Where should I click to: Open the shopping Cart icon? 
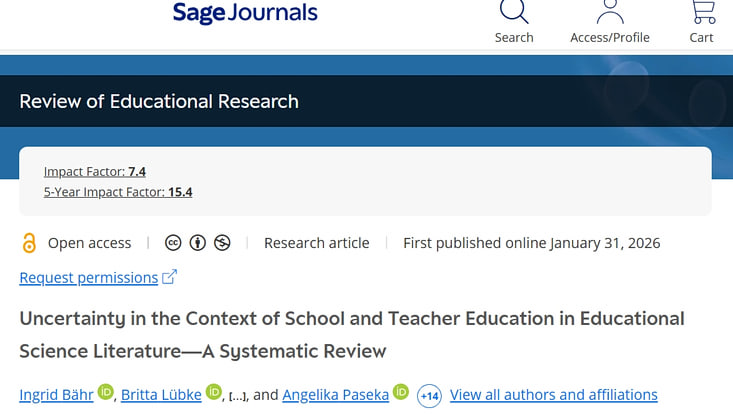(703, 11)
